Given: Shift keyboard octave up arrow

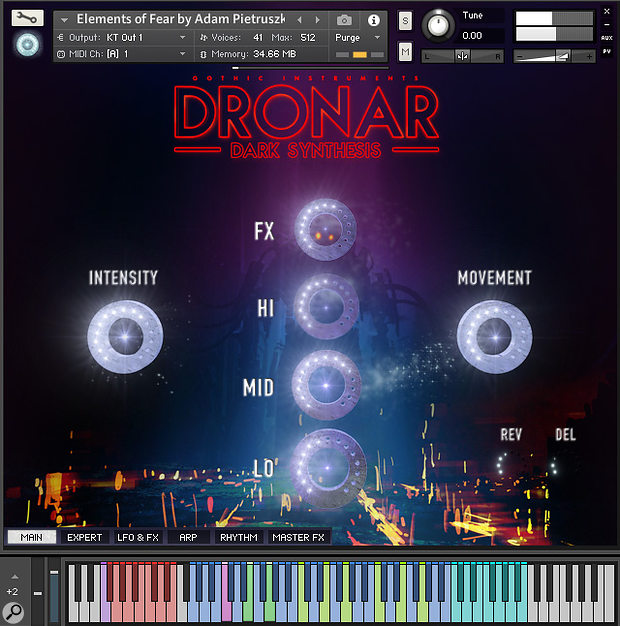Looking at the screenshot, I should click(x=15, y=576).
